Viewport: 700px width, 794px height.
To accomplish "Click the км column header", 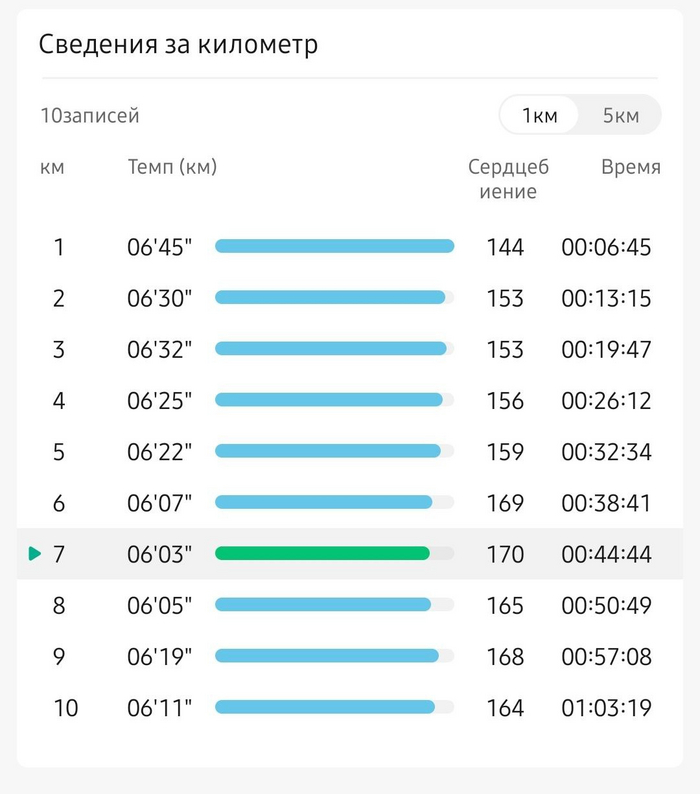I will click(x=52, y=167).
